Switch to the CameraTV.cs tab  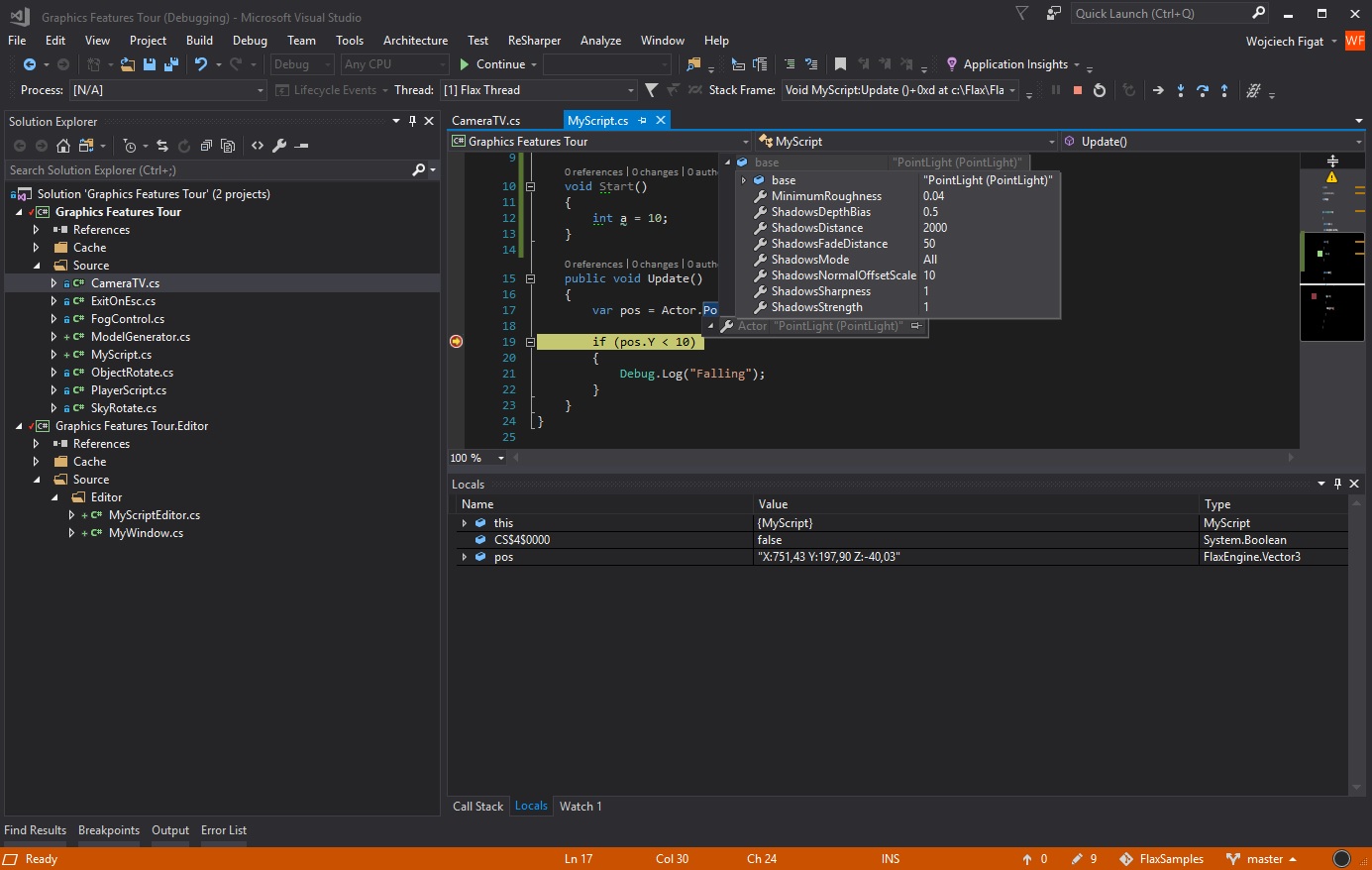(x=485, y=120)
